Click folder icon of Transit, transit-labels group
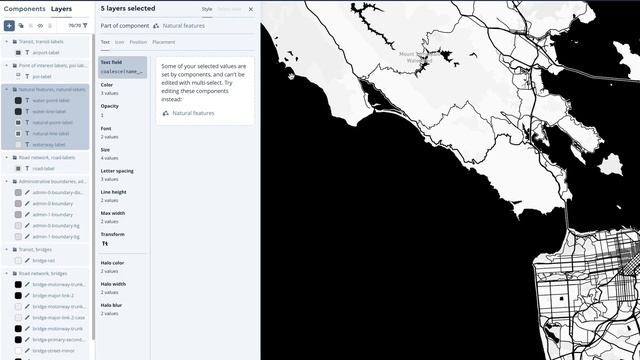 pos(15,42)
